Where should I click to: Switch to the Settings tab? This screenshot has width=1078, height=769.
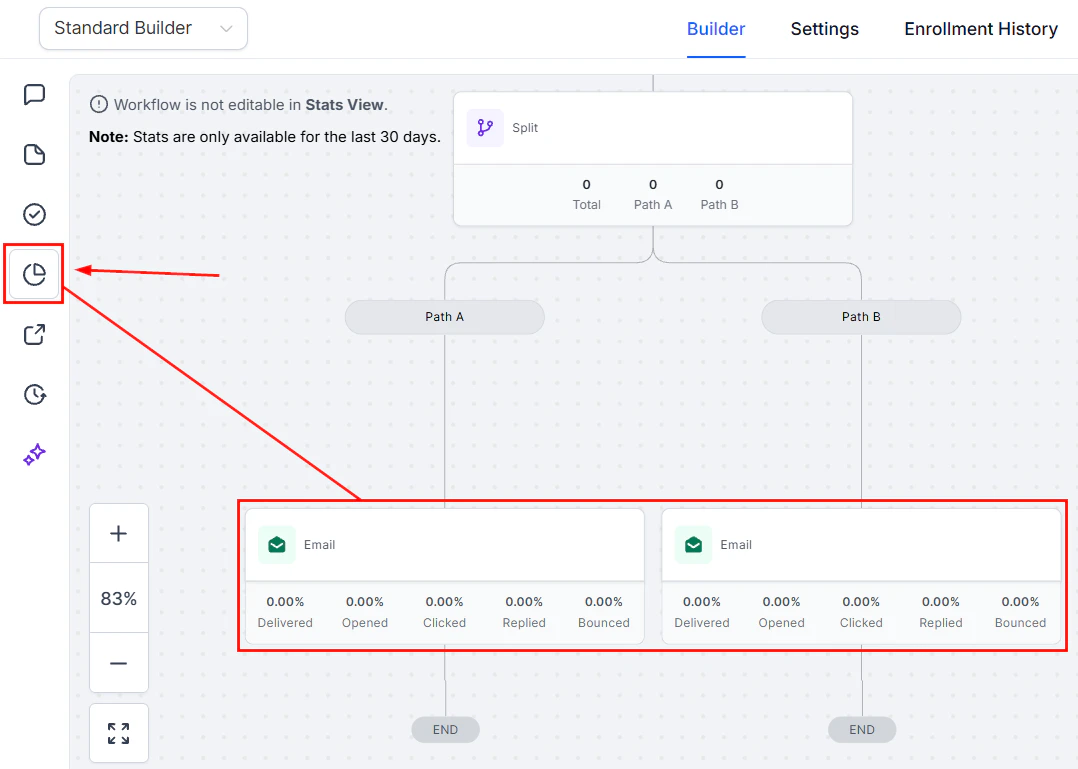pyautogui.click(x=824, y=28)
